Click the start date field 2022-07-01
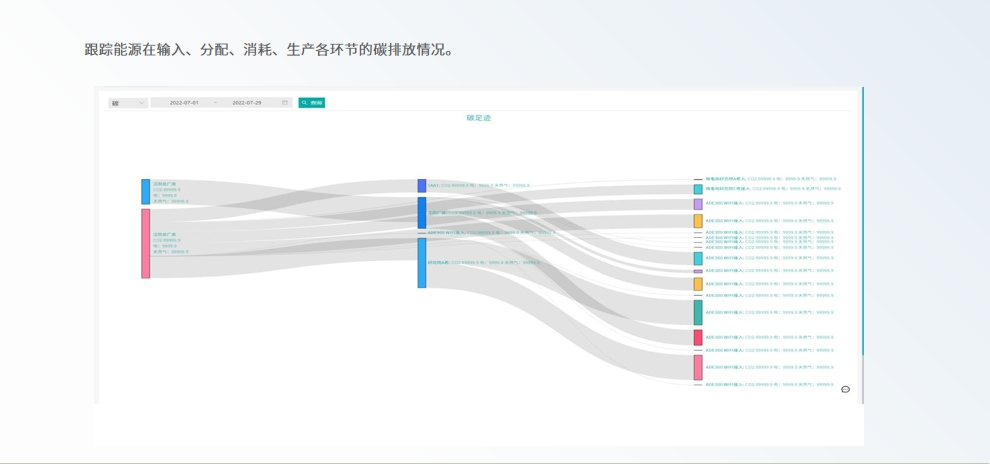The height and width of the screenshot is (464, 990). coord(184,103)
